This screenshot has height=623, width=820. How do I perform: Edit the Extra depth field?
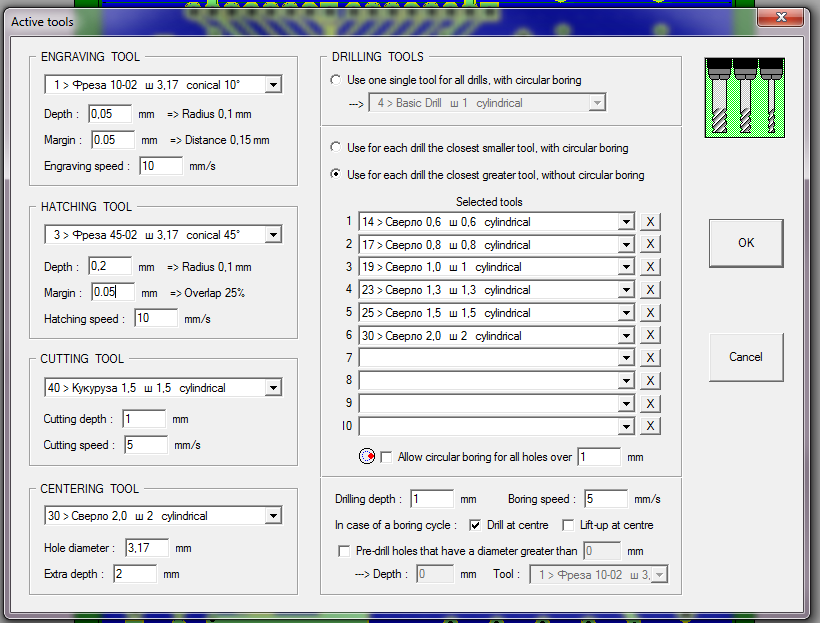135,574
